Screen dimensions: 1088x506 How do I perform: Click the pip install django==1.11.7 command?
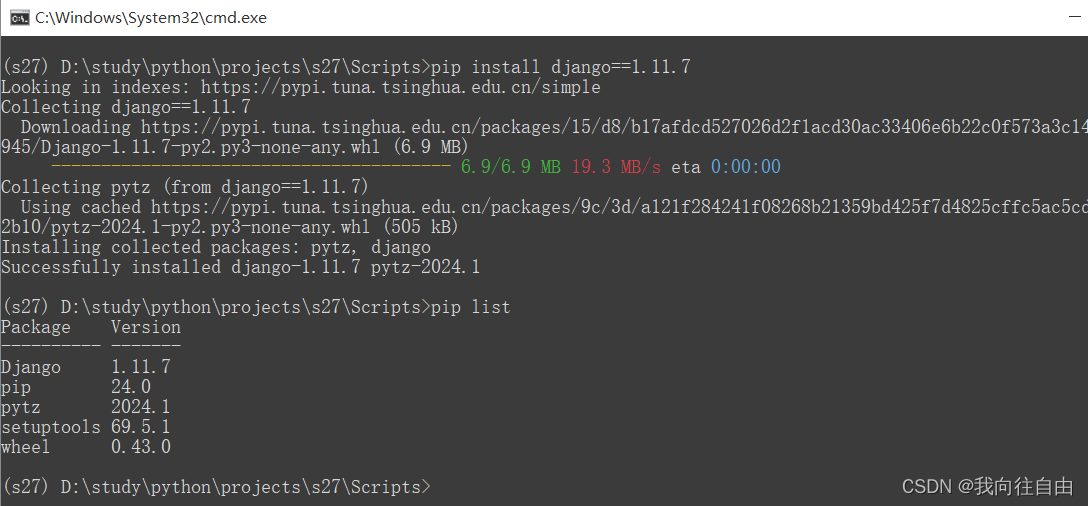point(561,67)
